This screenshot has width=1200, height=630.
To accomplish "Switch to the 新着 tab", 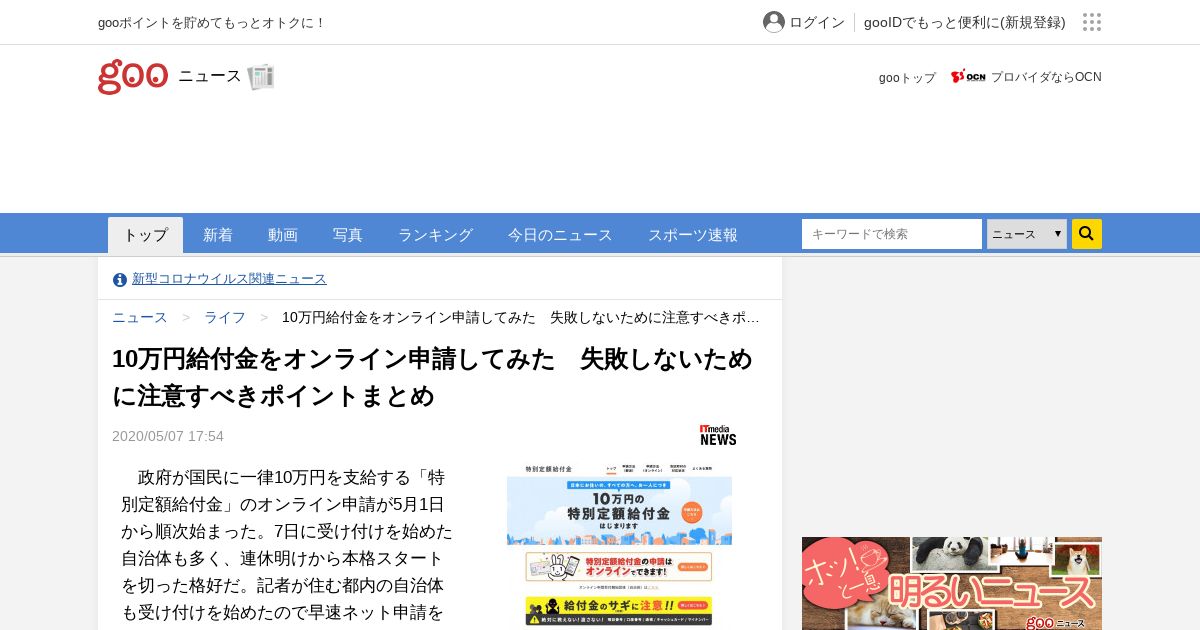I will click(218, 235).
